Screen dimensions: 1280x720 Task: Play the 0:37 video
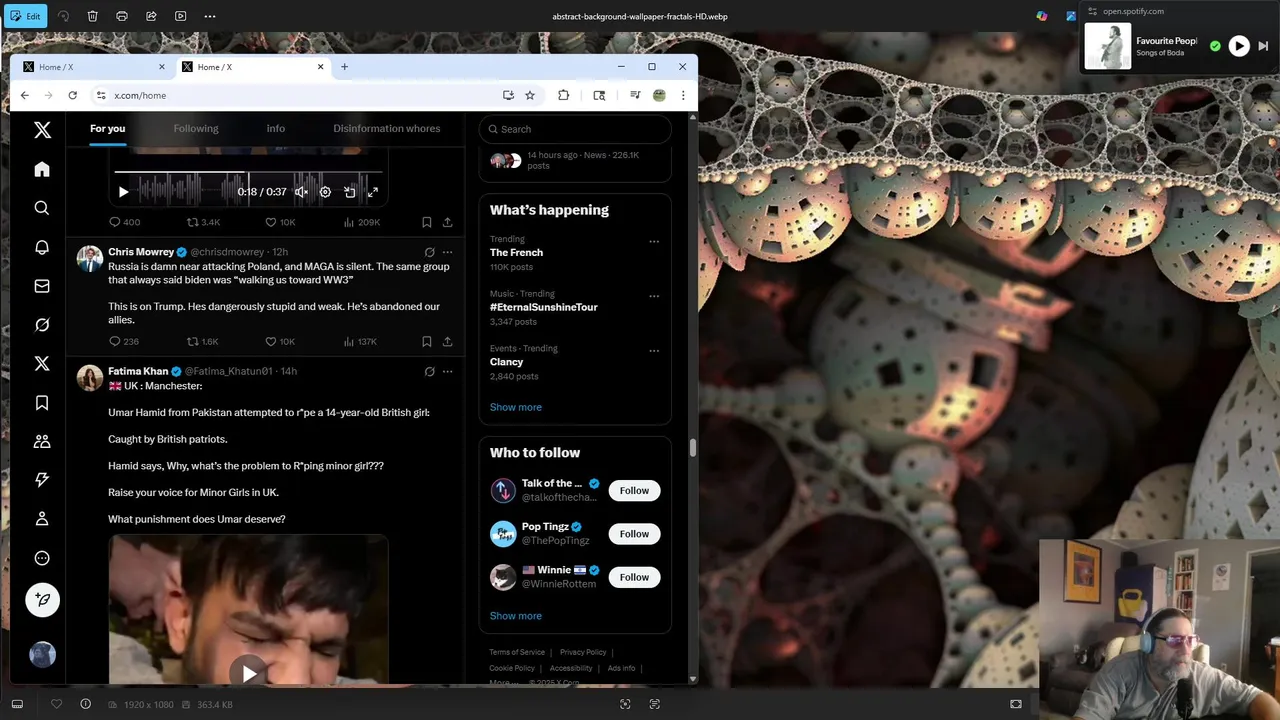tap(123, 192)
